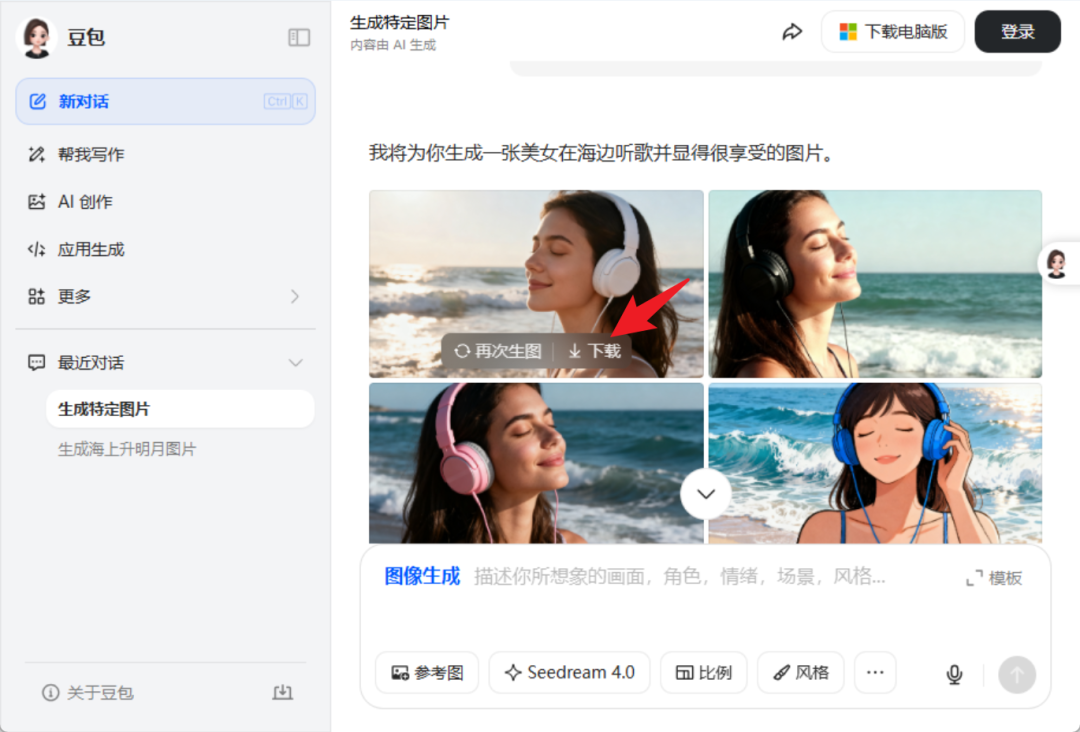Open 关于豆包 about link
Image resolution: width=1080 pixels, height=732 pixels.
click(x=87, y=693)
